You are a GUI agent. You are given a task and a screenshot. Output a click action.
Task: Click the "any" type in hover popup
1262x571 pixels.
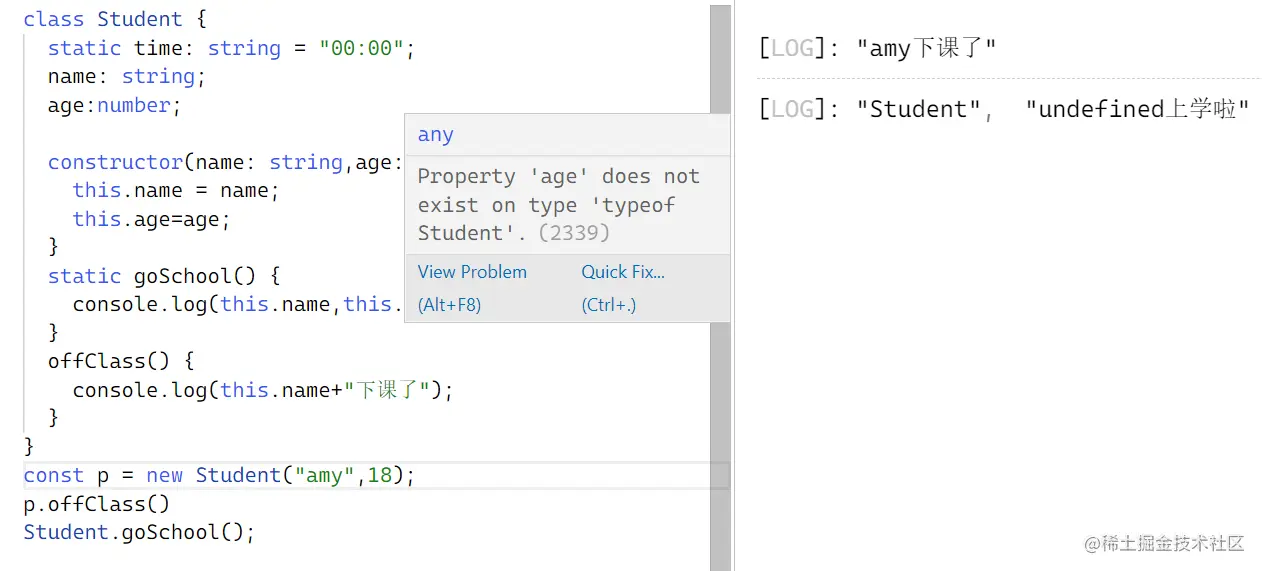(x=436, y=135)
